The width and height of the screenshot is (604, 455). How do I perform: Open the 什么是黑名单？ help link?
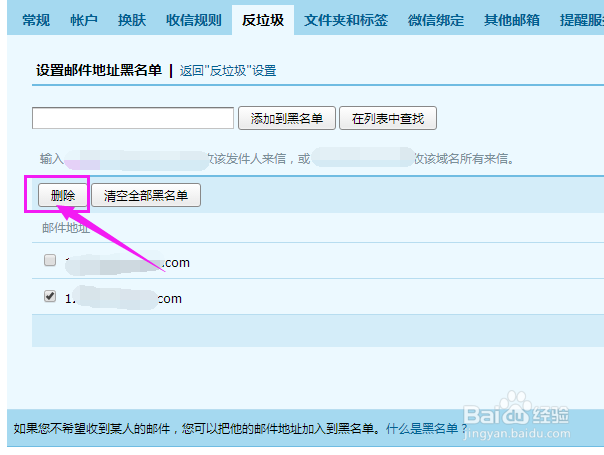coord(426,428)
